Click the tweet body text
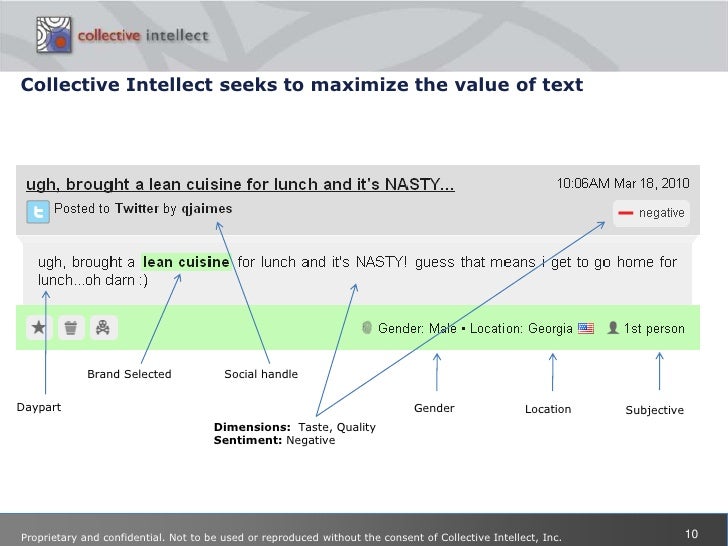Viewport: 728px width, 546px height. point(358,271)
